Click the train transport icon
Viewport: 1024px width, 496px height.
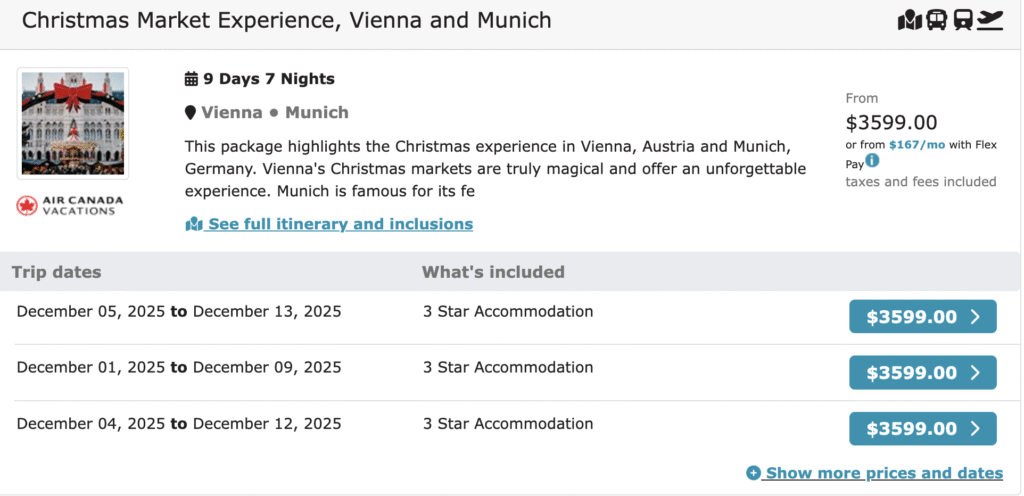(963, 20)
